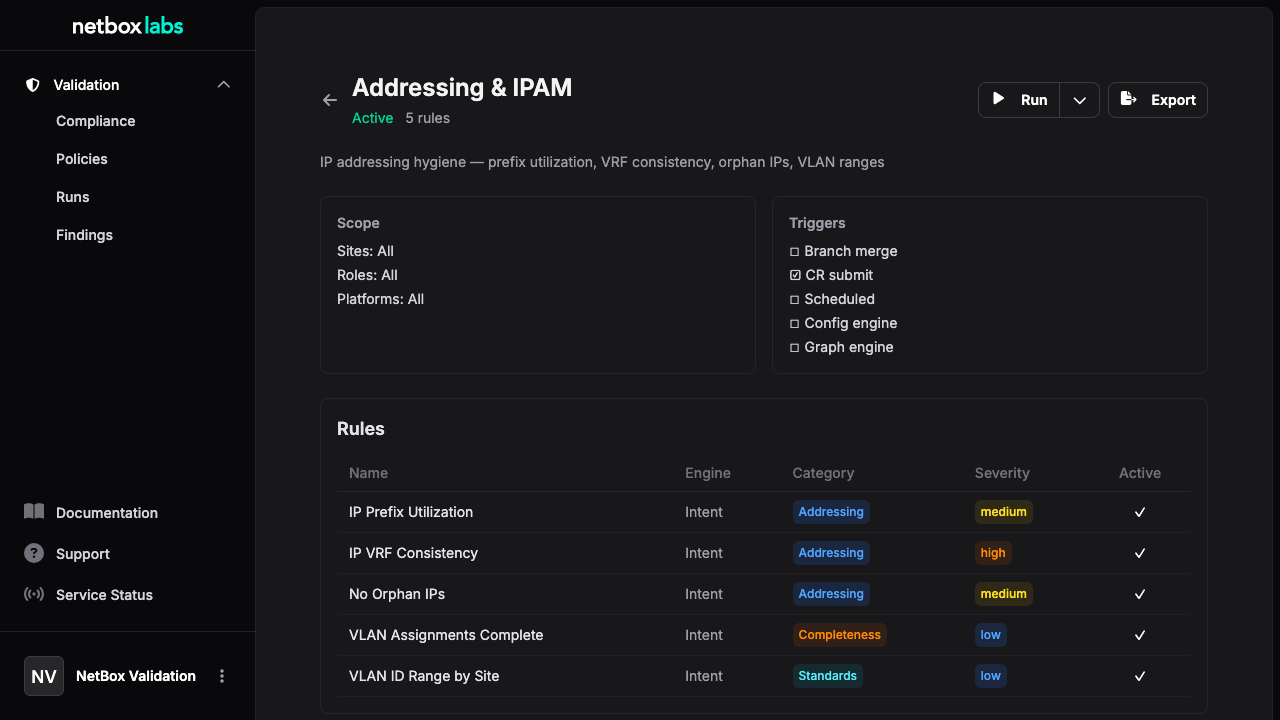Viewport: 1280px width, 720px height.
Task: Click the high severity badge for IP VRF Consistency
Action: click(993, 553)
